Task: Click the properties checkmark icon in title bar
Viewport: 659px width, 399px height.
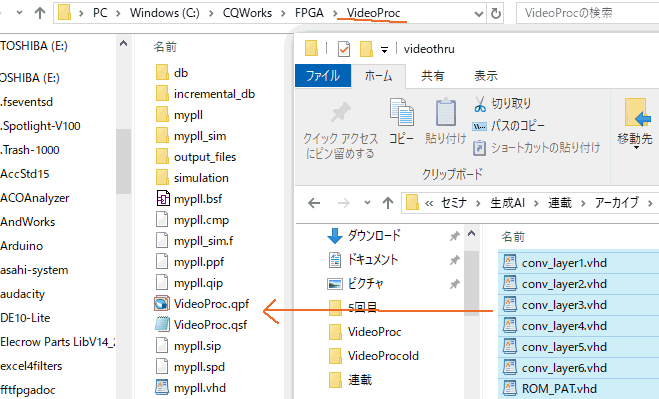Action: (344, 49)
